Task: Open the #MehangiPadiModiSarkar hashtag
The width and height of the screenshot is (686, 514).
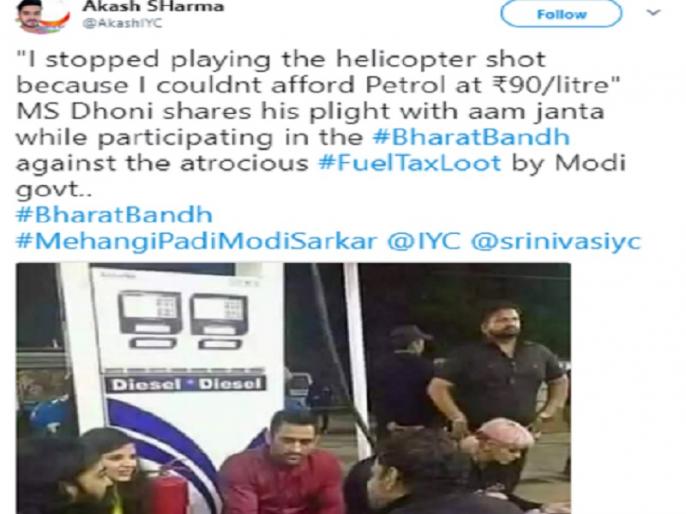Action: tap(196, 241)
